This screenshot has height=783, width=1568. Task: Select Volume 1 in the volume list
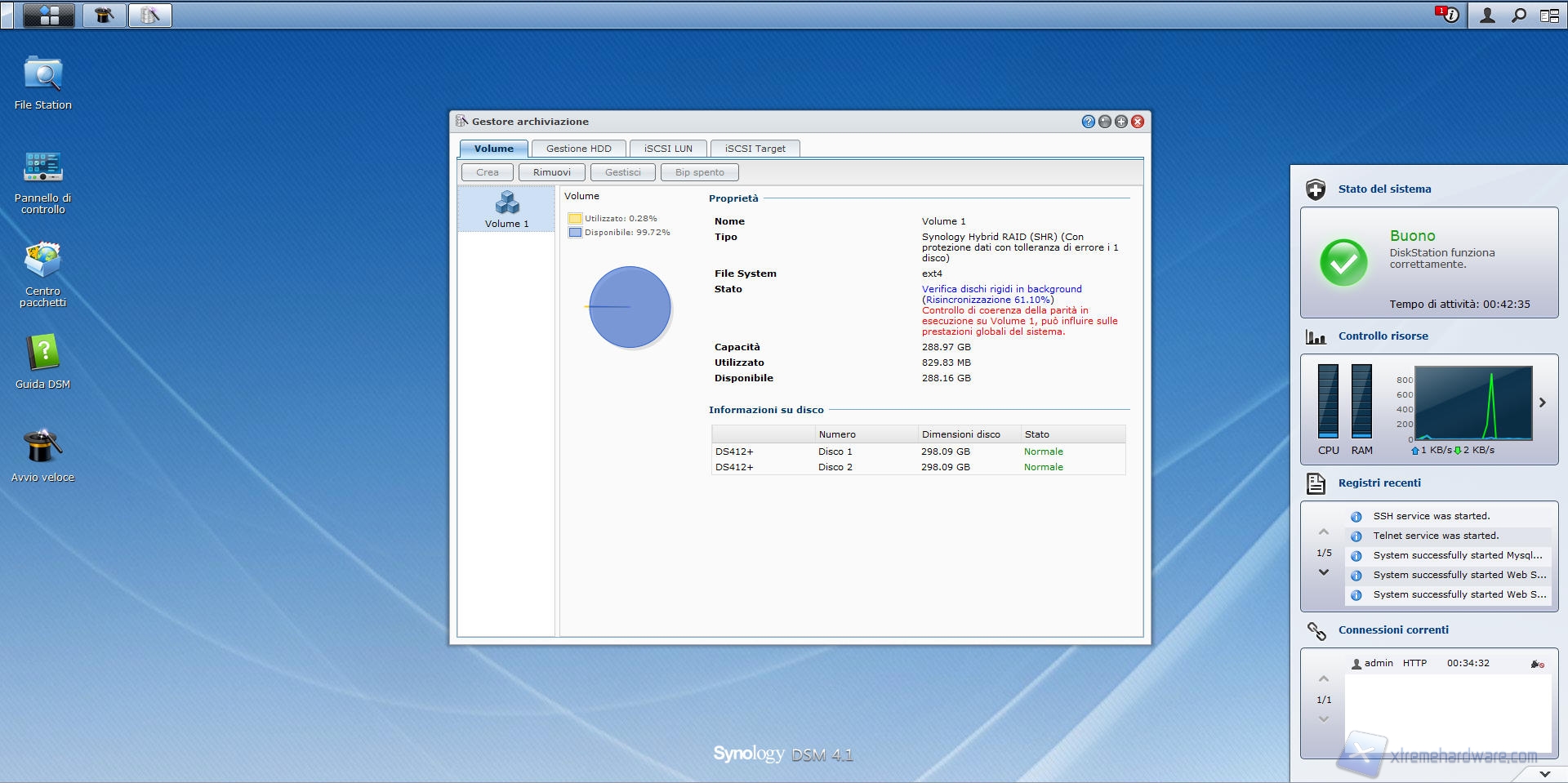pos(506,209)
